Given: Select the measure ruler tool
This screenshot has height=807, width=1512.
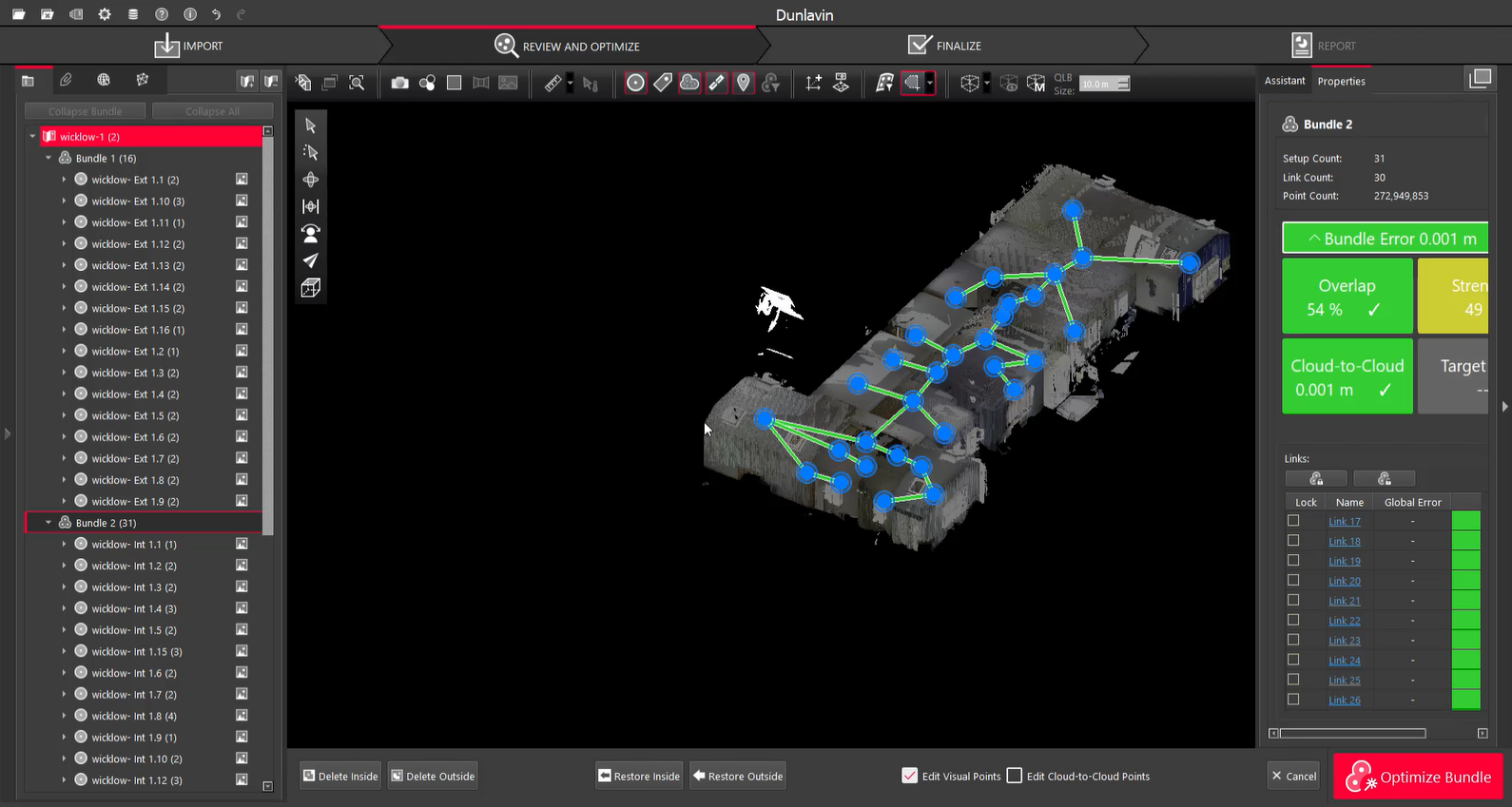Looking at the screenshot, I should pyautogui.click(x=552, y=84).
